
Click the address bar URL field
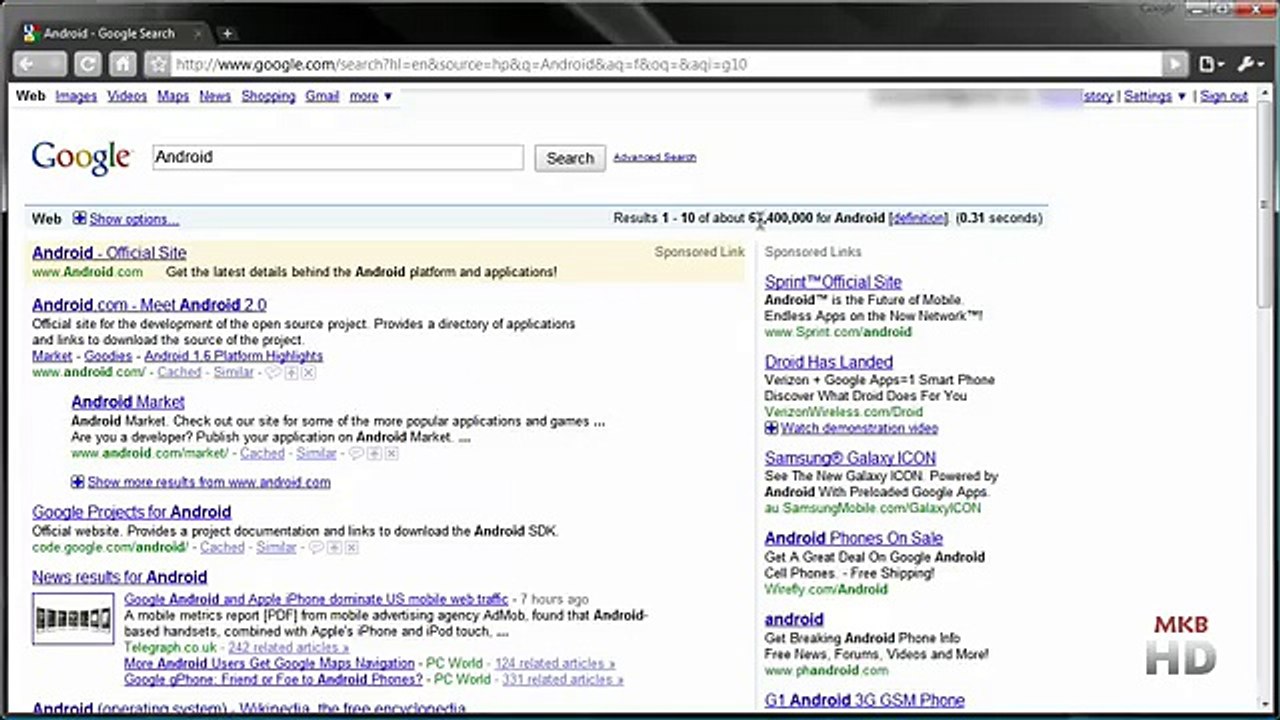(665, 65)
